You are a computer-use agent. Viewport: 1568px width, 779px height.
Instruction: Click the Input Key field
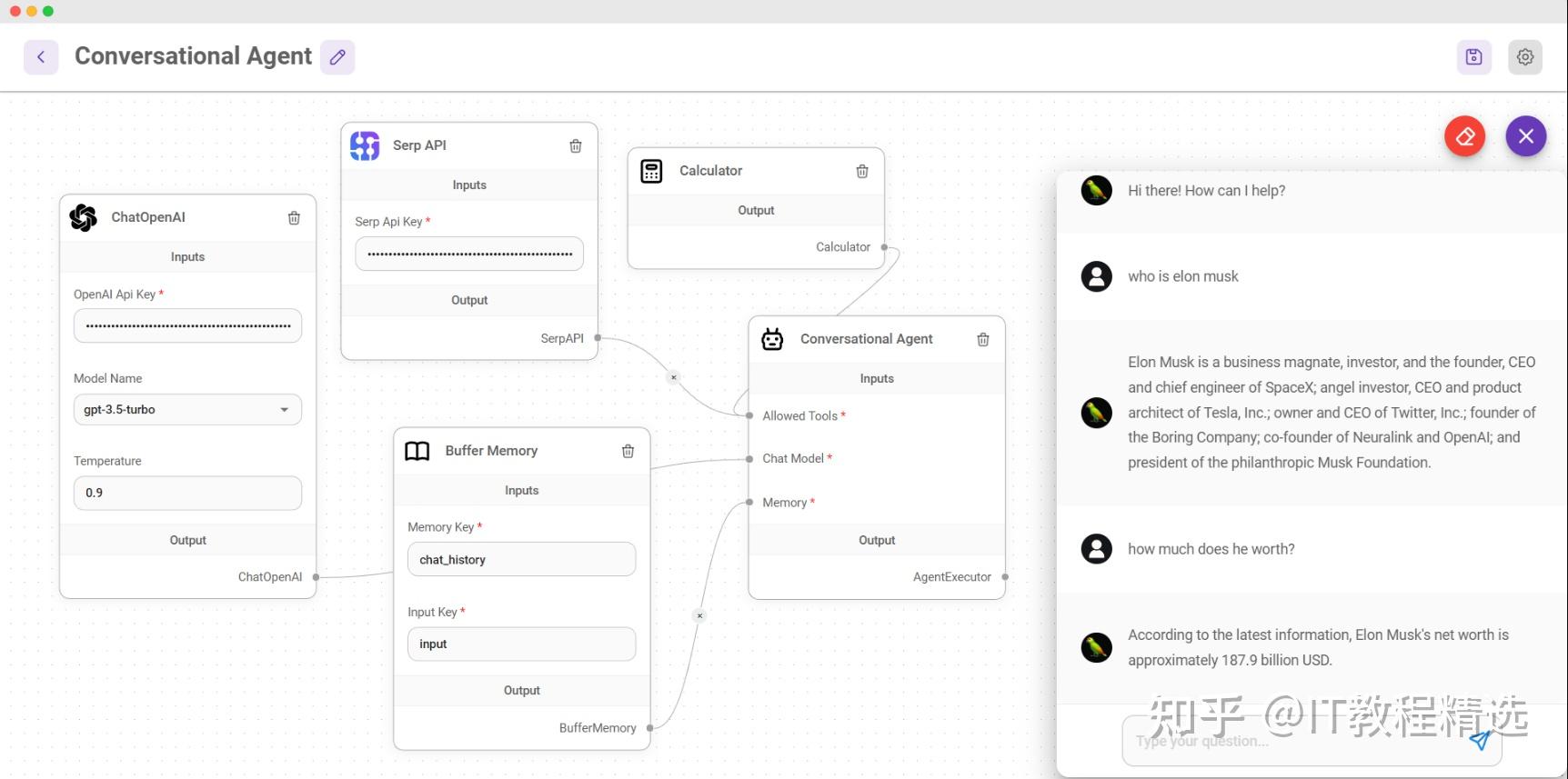tap(521, 644)
